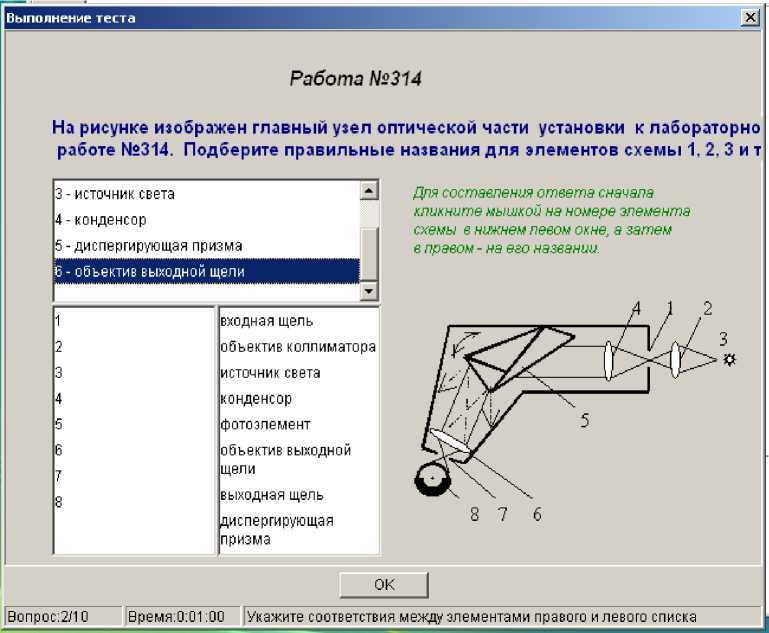Select element number 8 in left list
The width and height of the screenshot is (769, 633).
coord(134,502)
